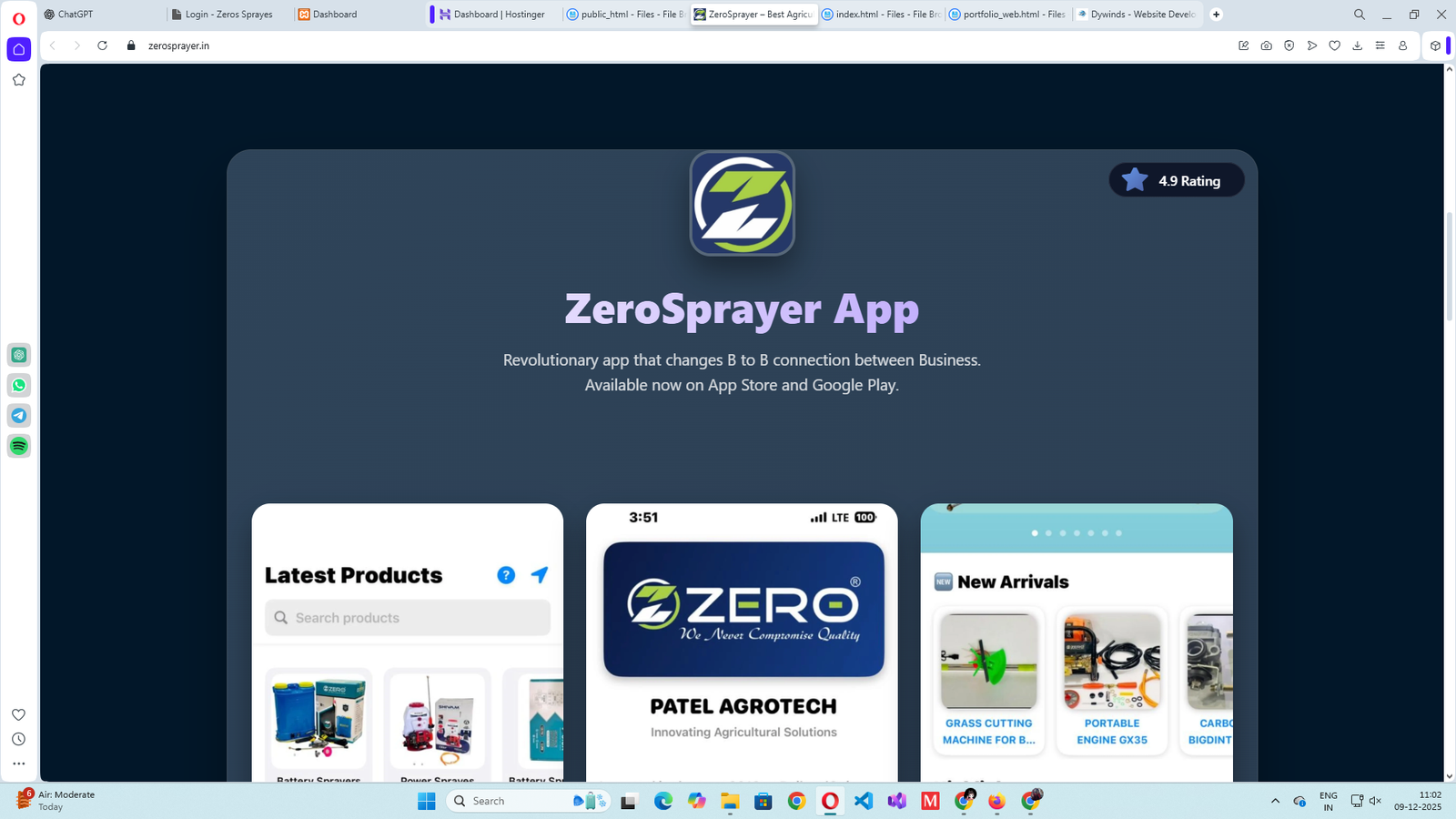
Task: Open a new browser tab
Action: pos(1216,15)
